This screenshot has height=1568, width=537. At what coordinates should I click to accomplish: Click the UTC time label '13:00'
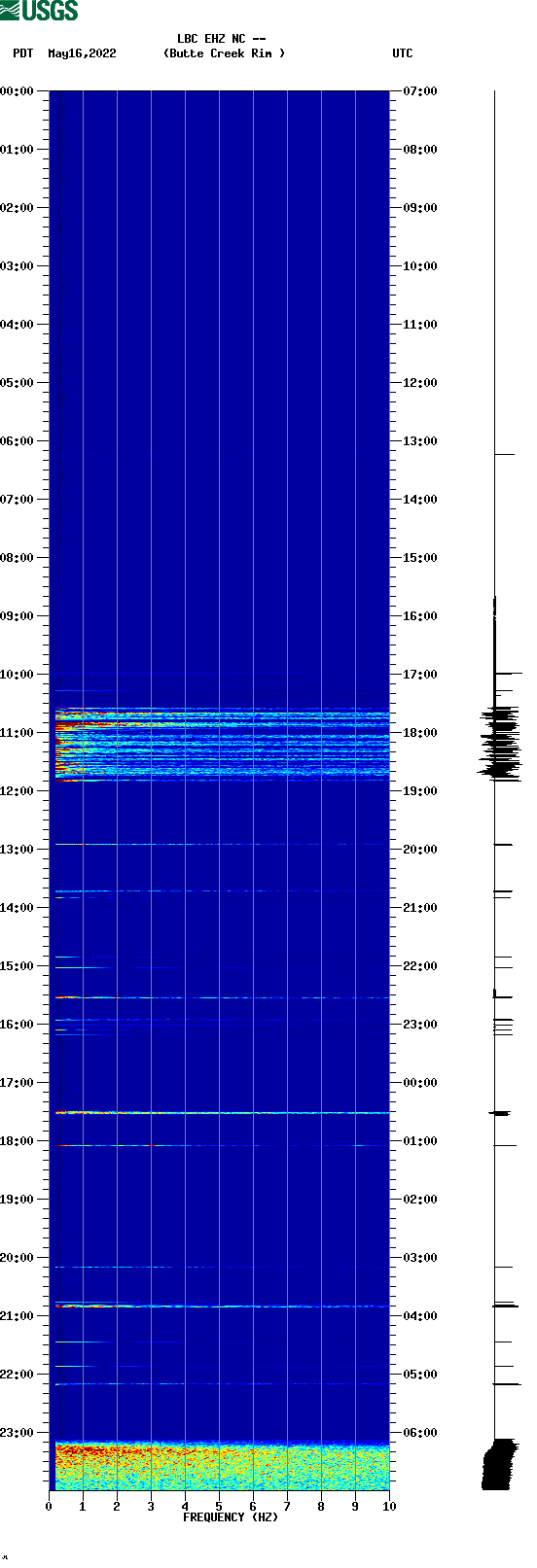(x=420, y=441)
